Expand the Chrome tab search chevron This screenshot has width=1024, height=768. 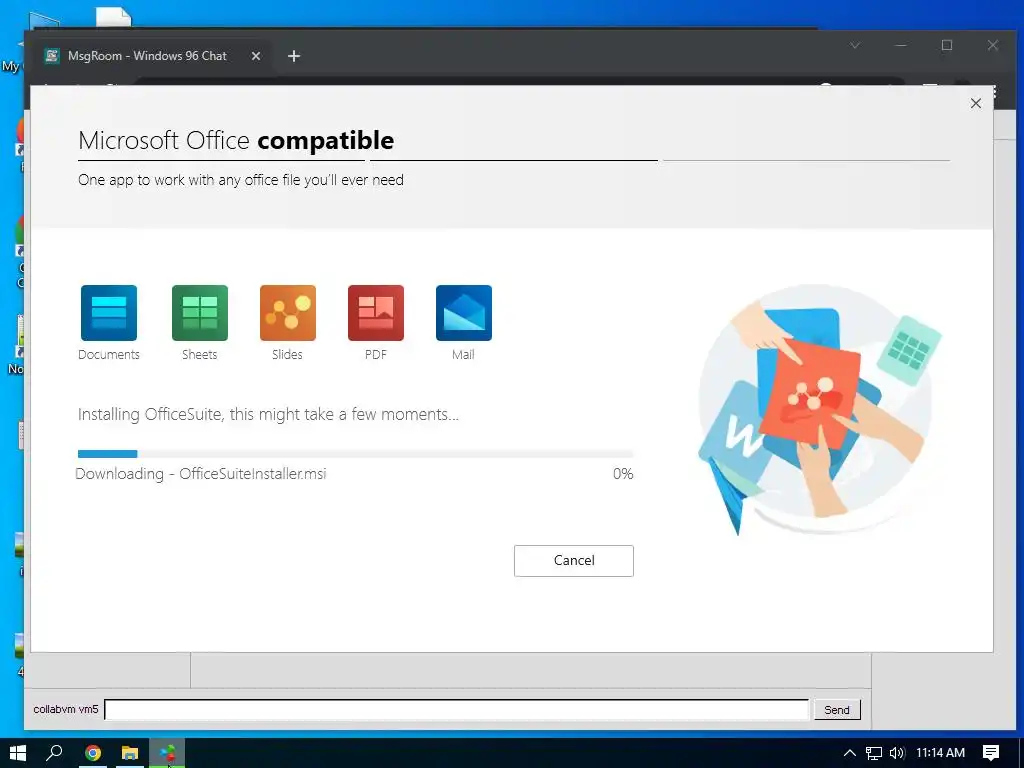coord(855,45)
